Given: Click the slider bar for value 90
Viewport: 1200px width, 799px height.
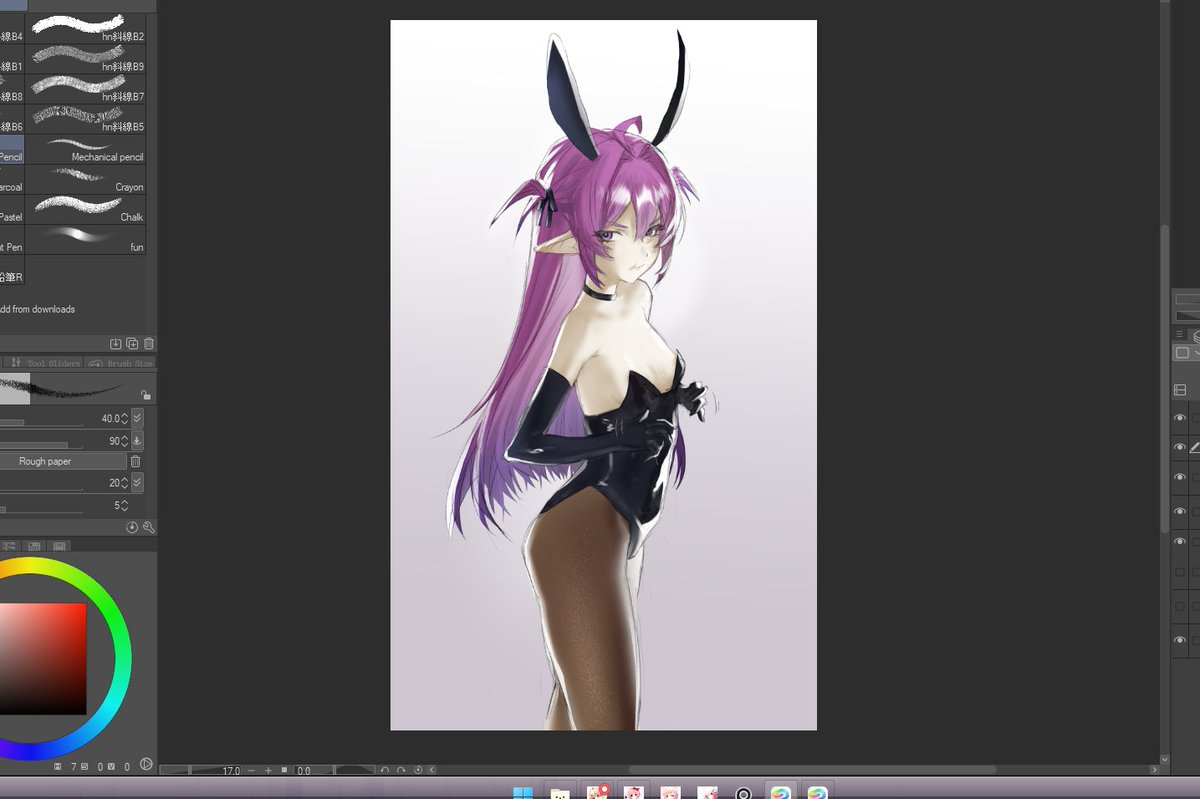Looking at the screenshot, I should pyautogui.click(x=41, y=445).
